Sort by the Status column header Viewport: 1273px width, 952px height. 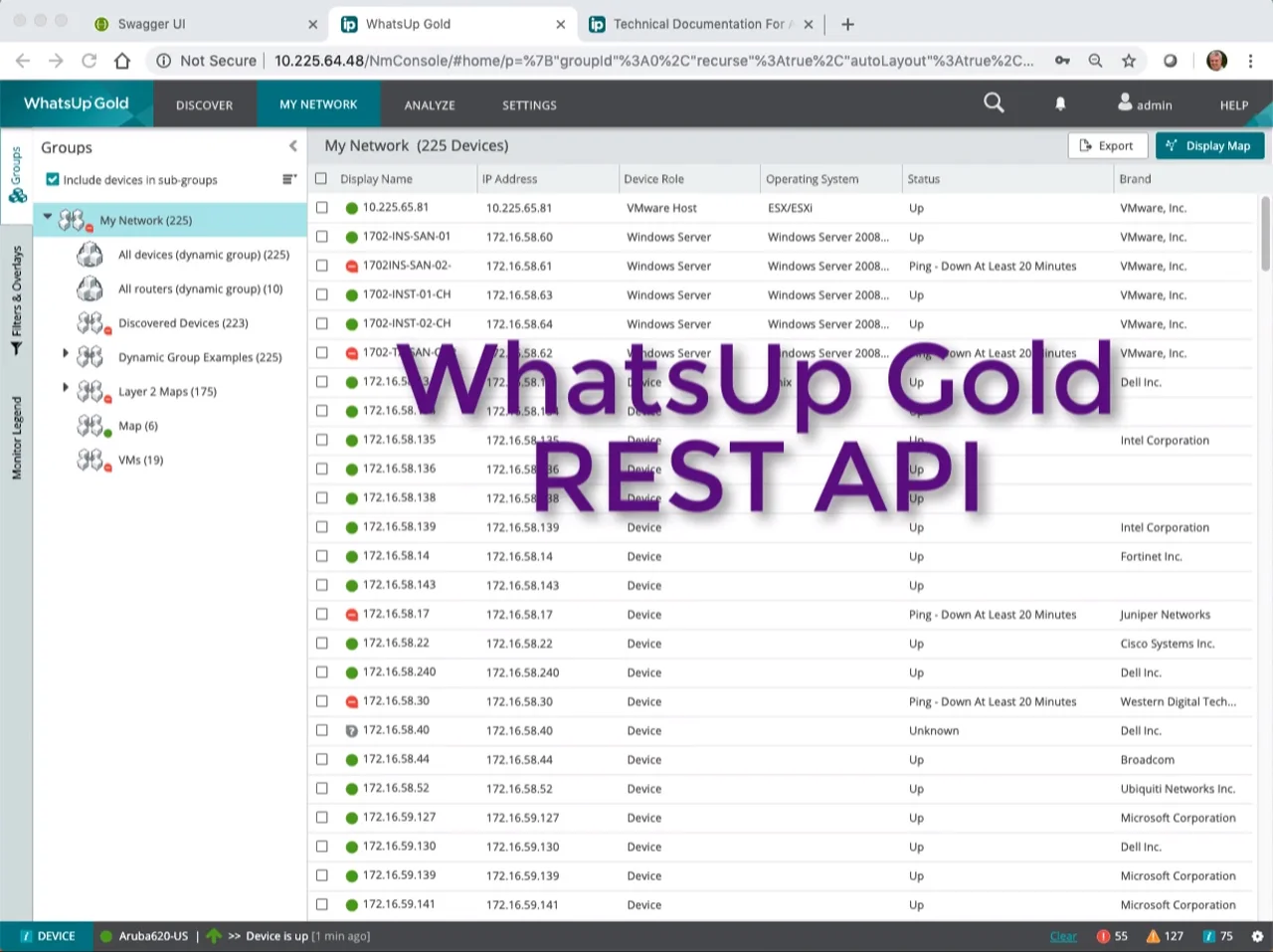click(x=923, y=179)
